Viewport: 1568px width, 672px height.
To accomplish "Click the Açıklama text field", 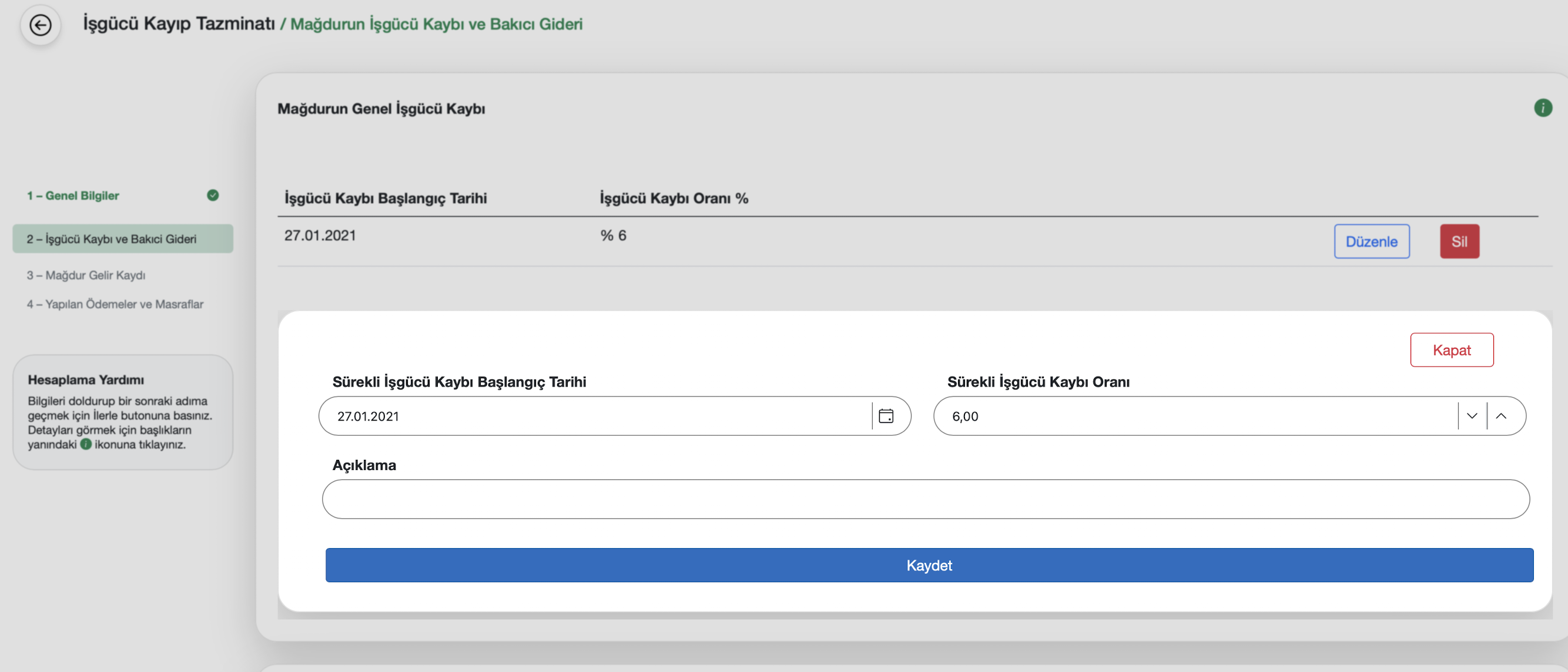I will [x=925, y=499].
